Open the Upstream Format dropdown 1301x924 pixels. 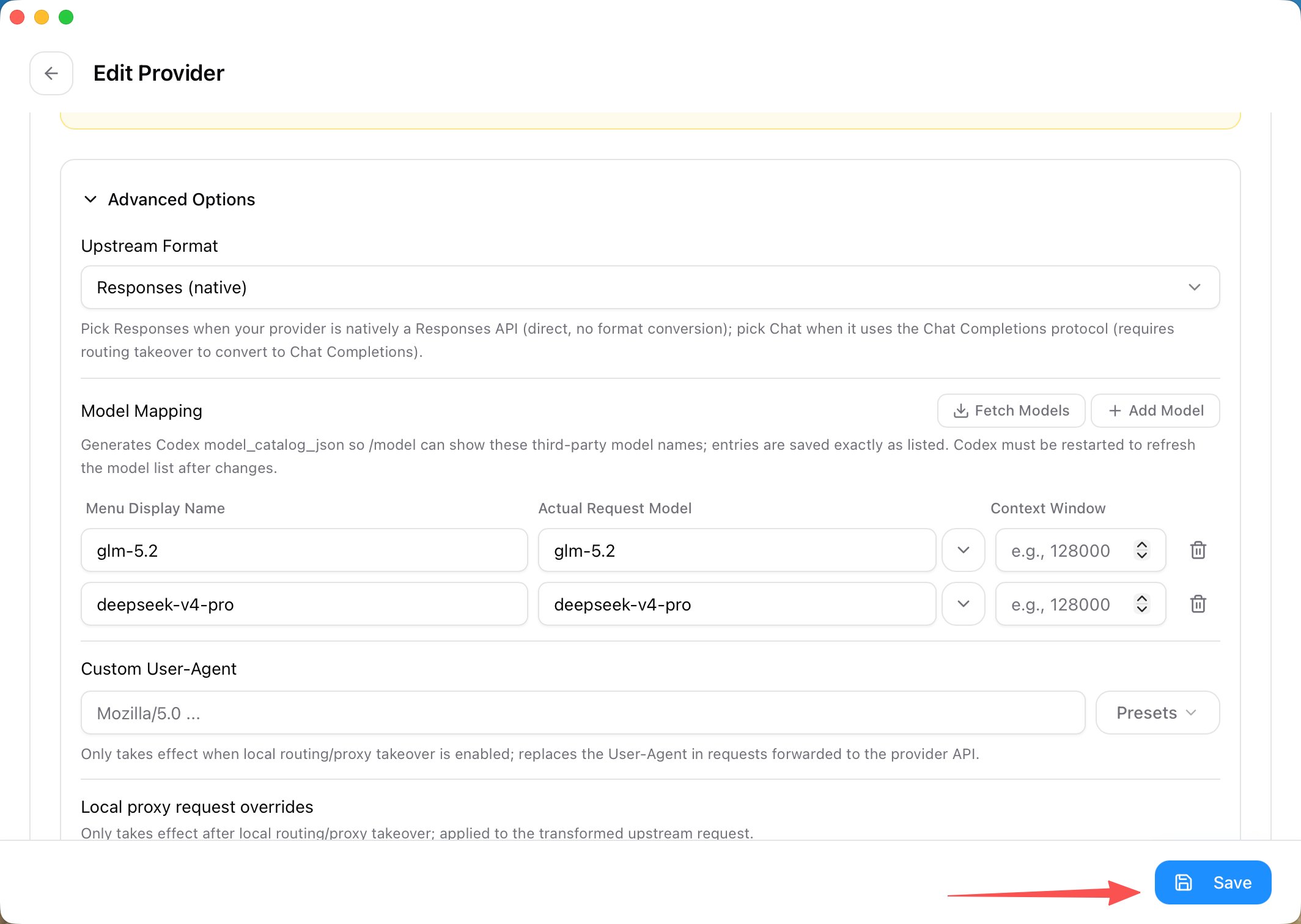coord(650,287)
